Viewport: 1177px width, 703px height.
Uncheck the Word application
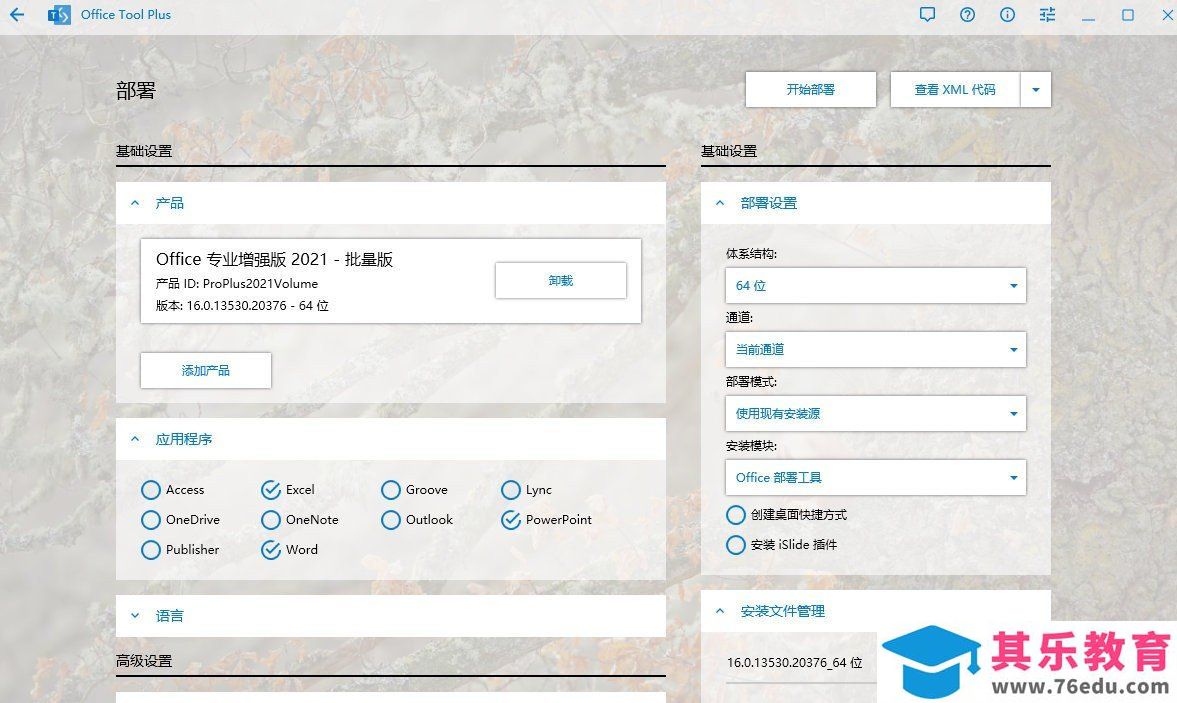[x=271, y=550]
